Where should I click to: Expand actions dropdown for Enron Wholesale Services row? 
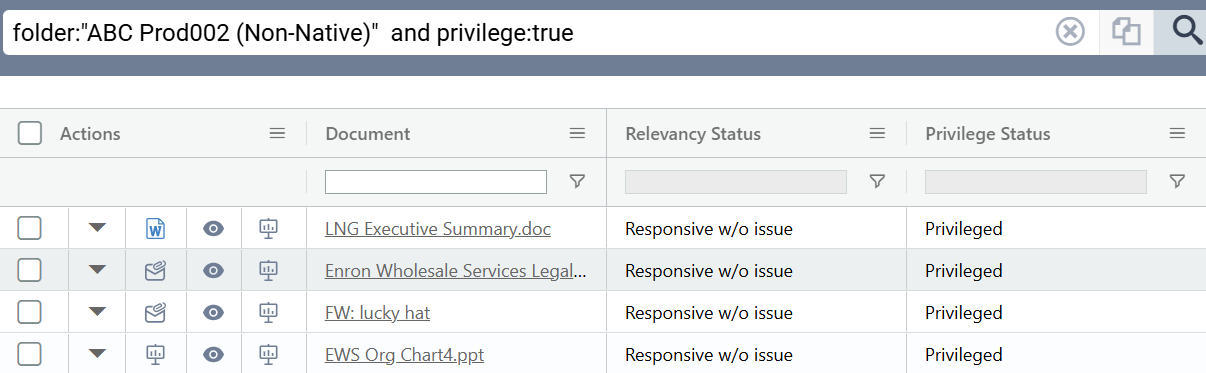coord(97,270)
